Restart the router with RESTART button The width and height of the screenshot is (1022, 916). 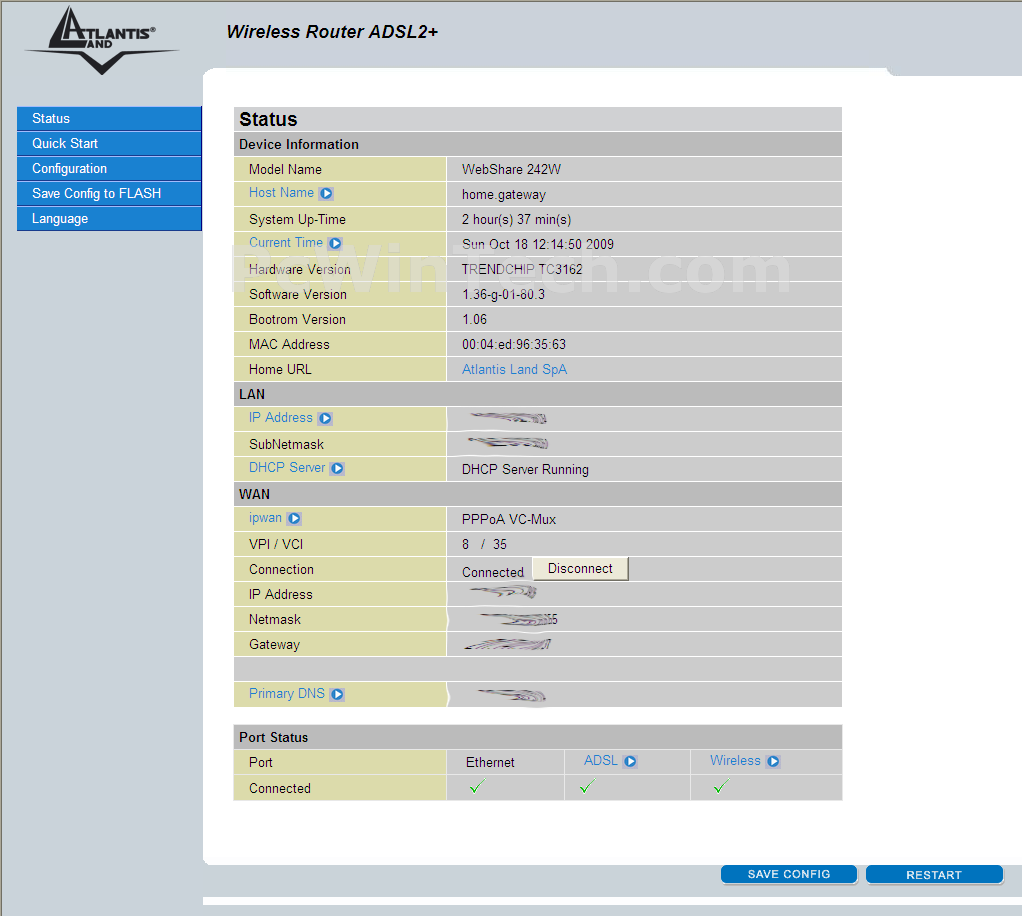click(934, 874)
